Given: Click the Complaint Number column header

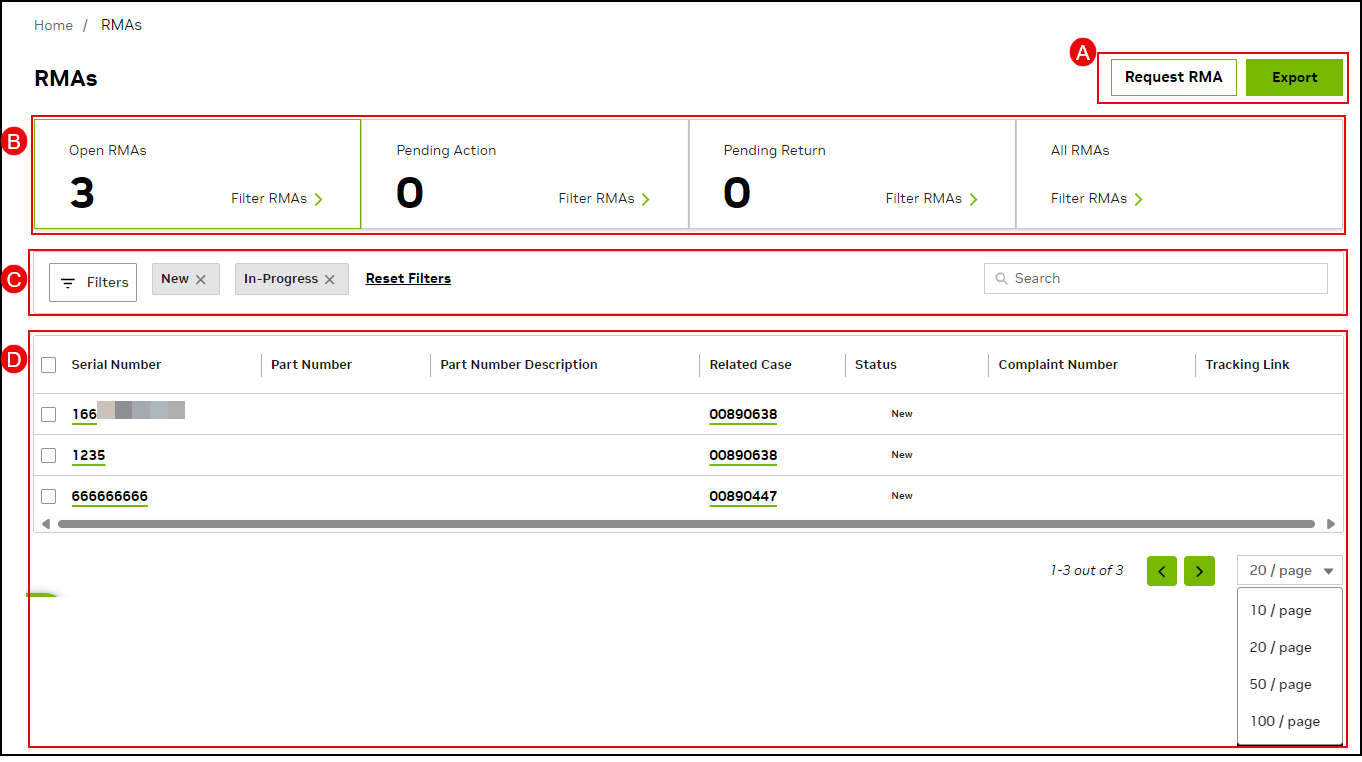Looking at the screenshot, I should pyautogui.click(x=1058, y=365).
